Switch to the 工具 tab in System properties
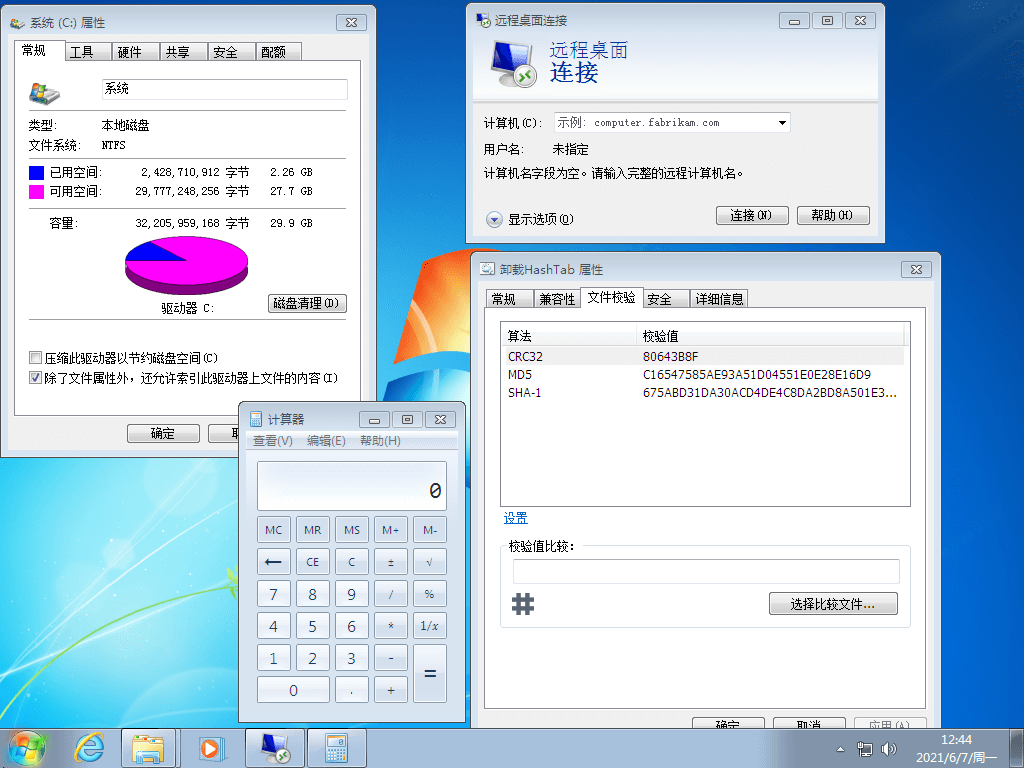 [87, 51]
